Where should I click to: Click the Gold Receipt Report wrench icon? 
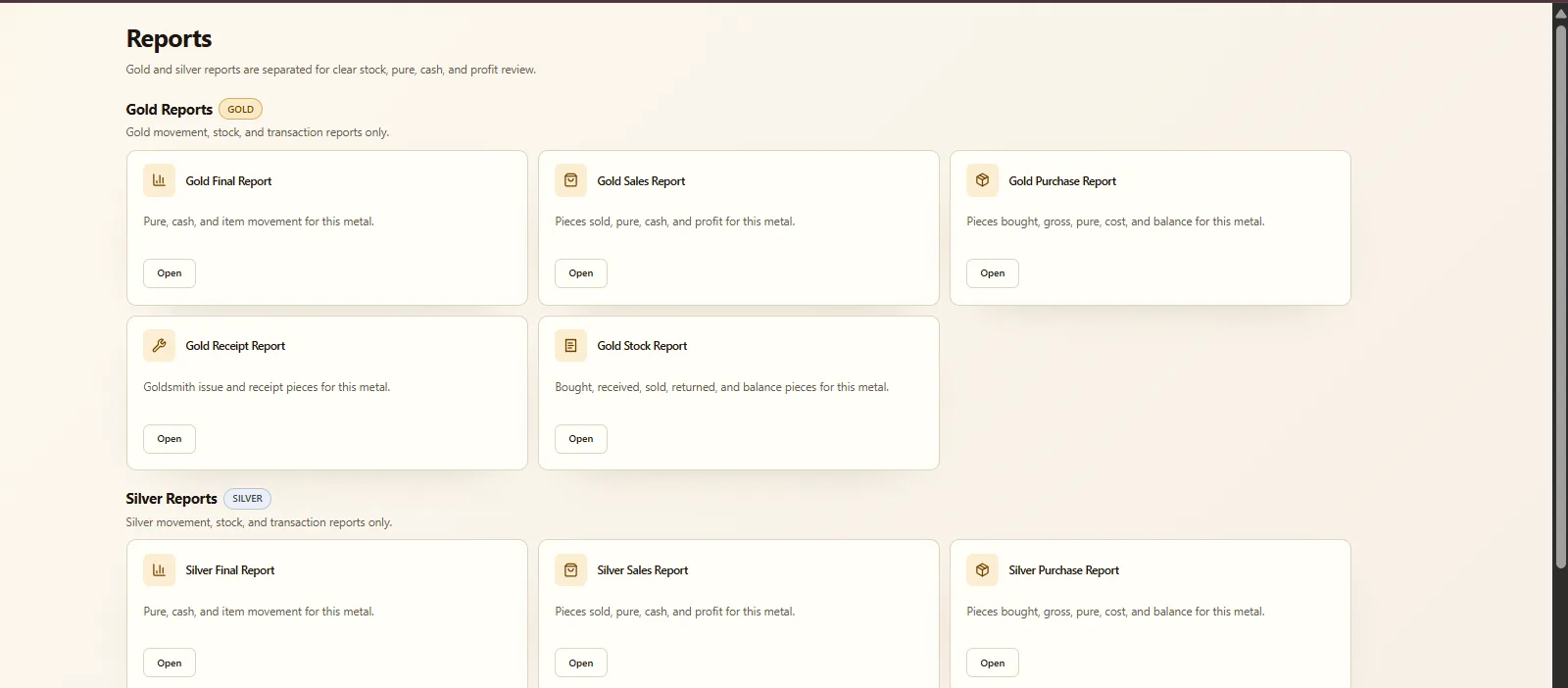coord(159,345)
